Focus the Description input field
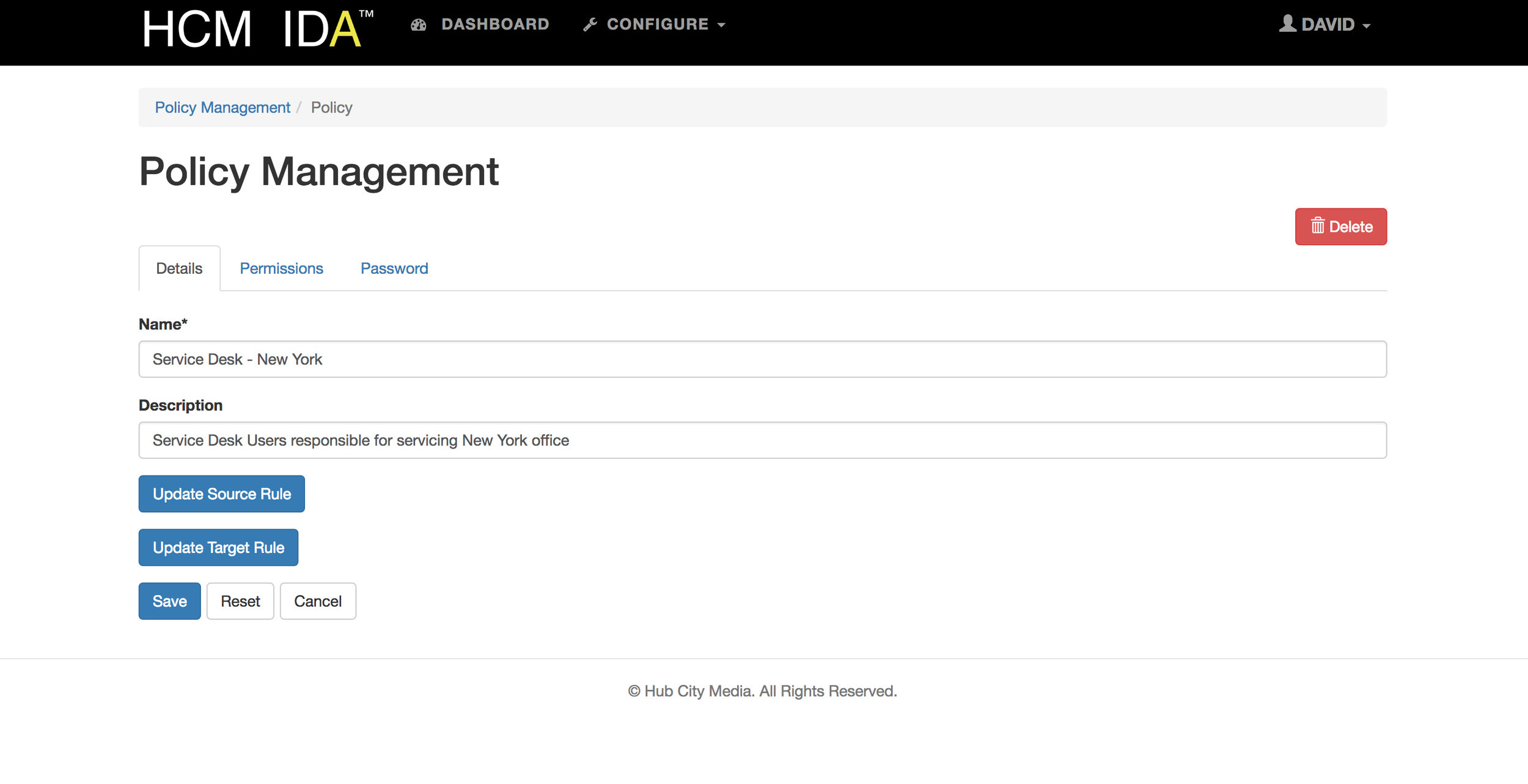Image resolution: width=1528 pixels, height=784 pixels. click(x=762, y=440)
